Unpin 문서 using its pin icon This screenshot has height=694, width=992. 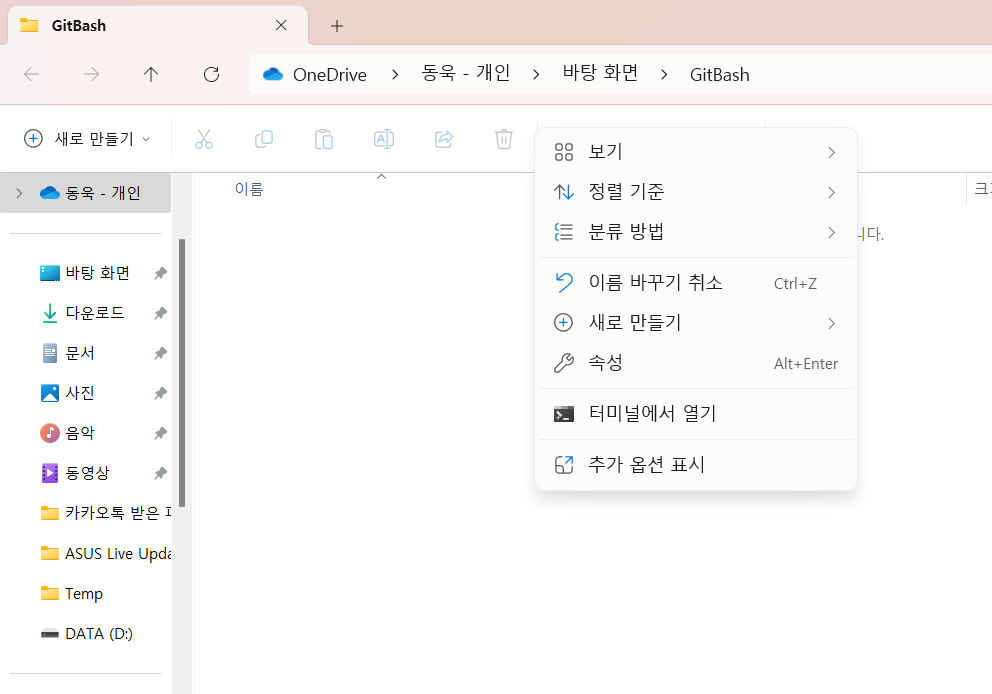161,353
